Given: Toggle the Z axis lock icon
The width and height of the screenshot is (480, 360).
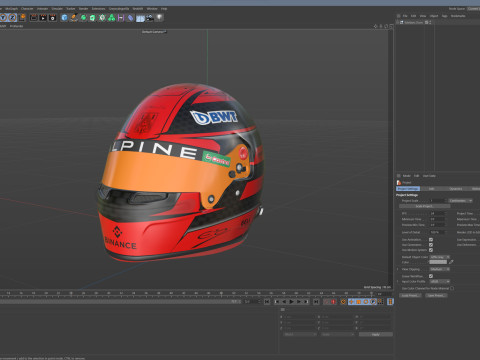Looking at the screenshot, I should tap(13, 17).
